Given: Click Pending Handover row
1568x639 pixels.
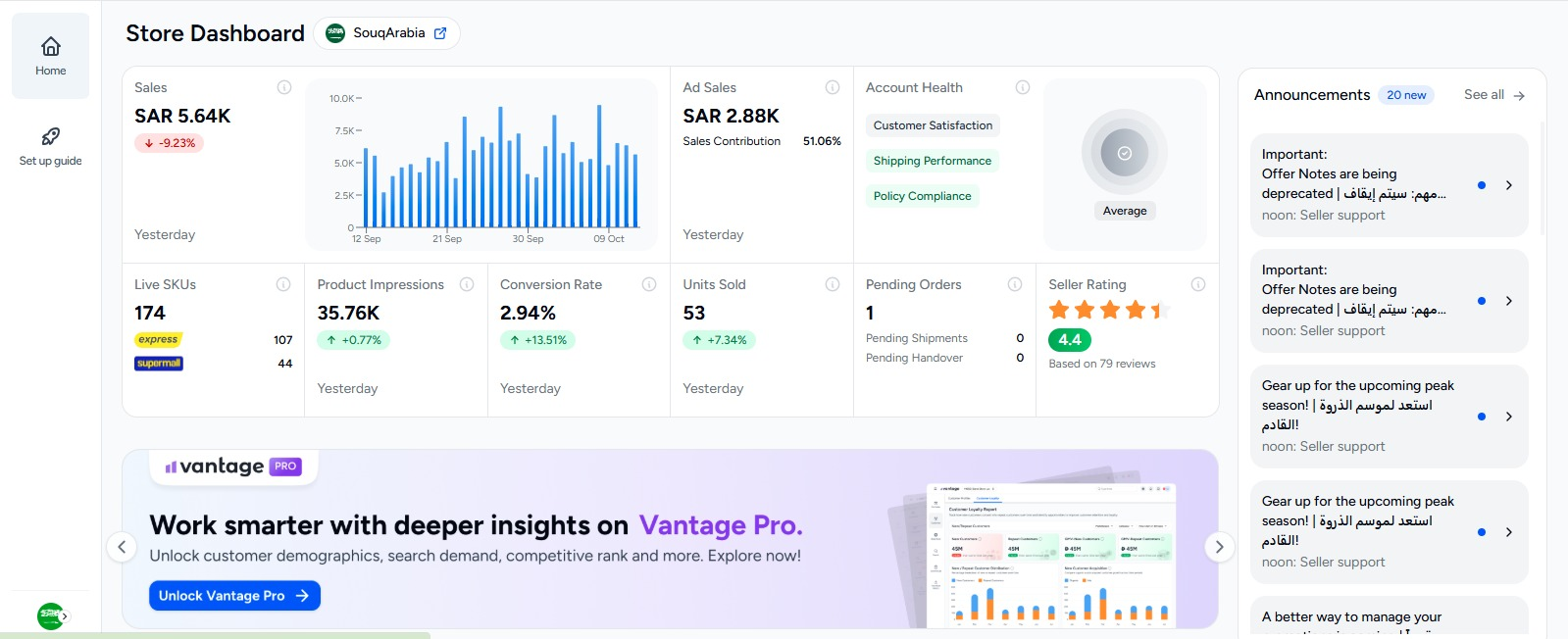Looking at the screenshot, I should click(x=944, y=358).
